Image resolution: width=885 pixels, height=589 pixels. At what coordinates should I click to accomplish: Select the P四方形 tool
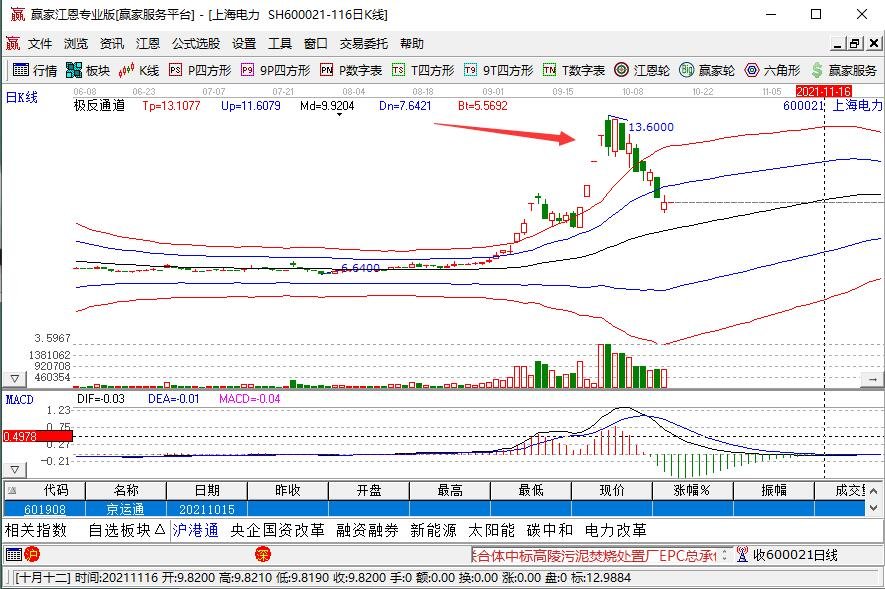click(200, 70)
